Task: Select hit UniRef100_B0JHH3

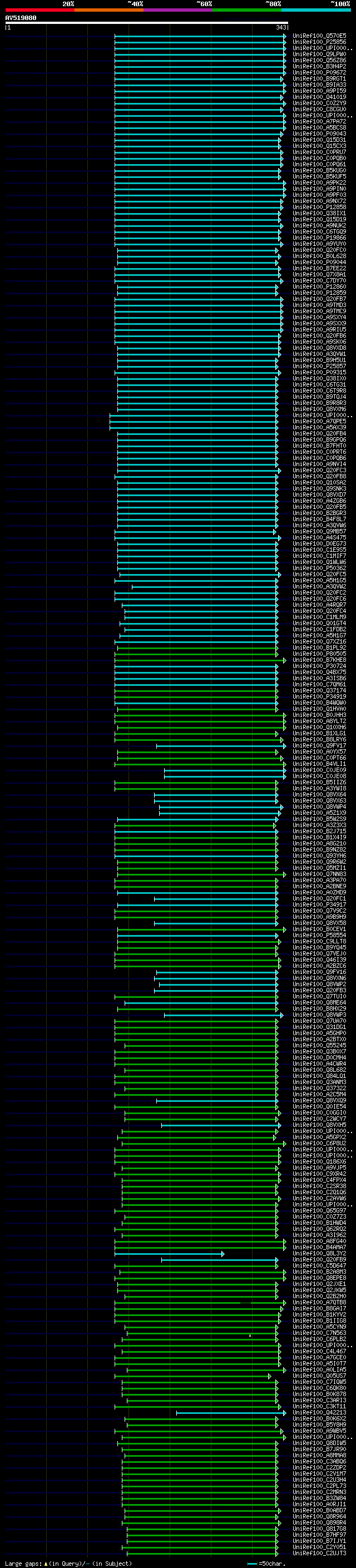Action: point(319,715)
